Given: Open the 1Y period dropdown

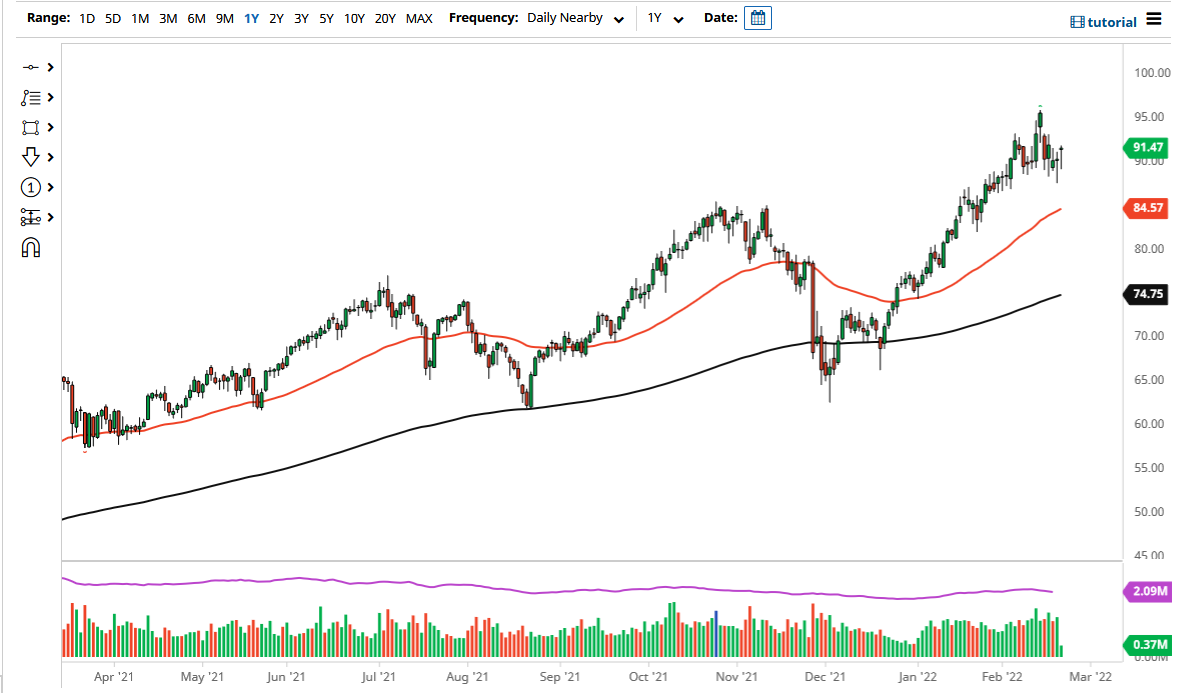Looking at the screenshot, I should click(666, 18).
